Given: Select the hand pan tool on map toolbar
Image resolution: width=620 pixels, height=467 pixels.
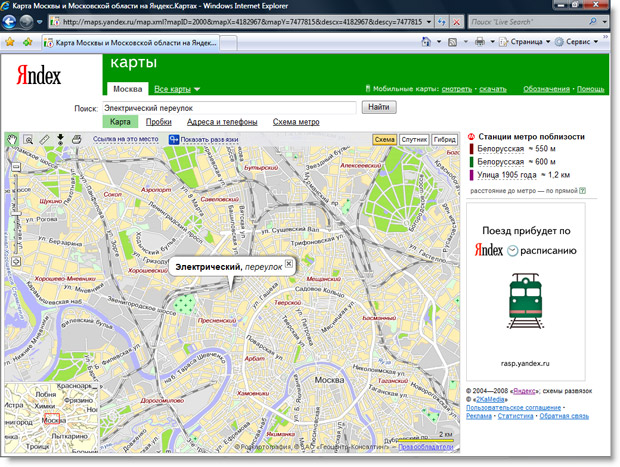Looking at the screenshot, I should point(12,139).
